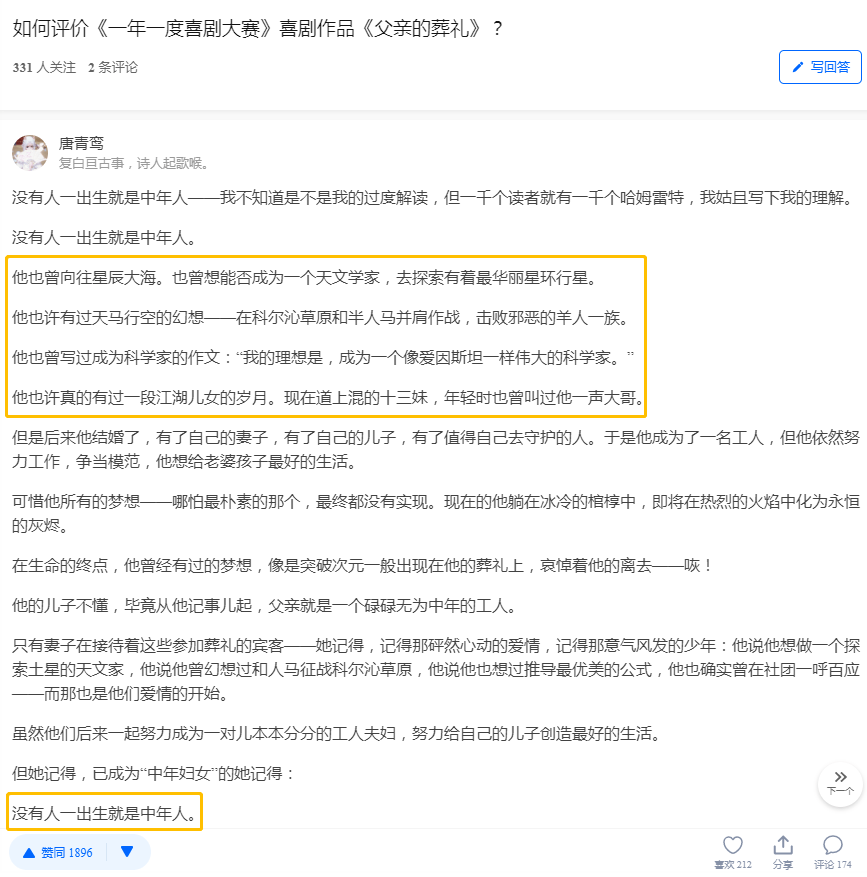The image size is (867, 877).
Task: Click the downvote triangle button
Action: coord(127,852)
